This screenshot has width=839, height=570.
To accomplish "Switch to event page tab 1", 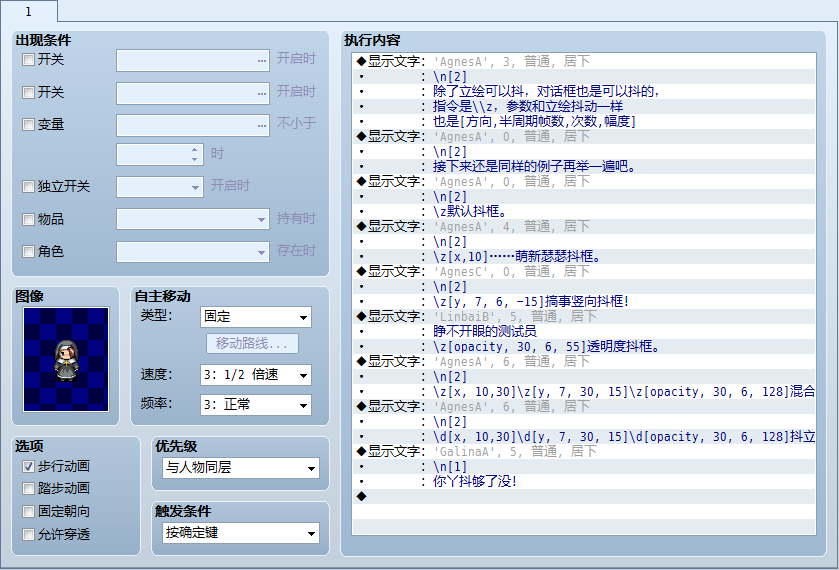I will pyautogui.click(x=28, y=11).
